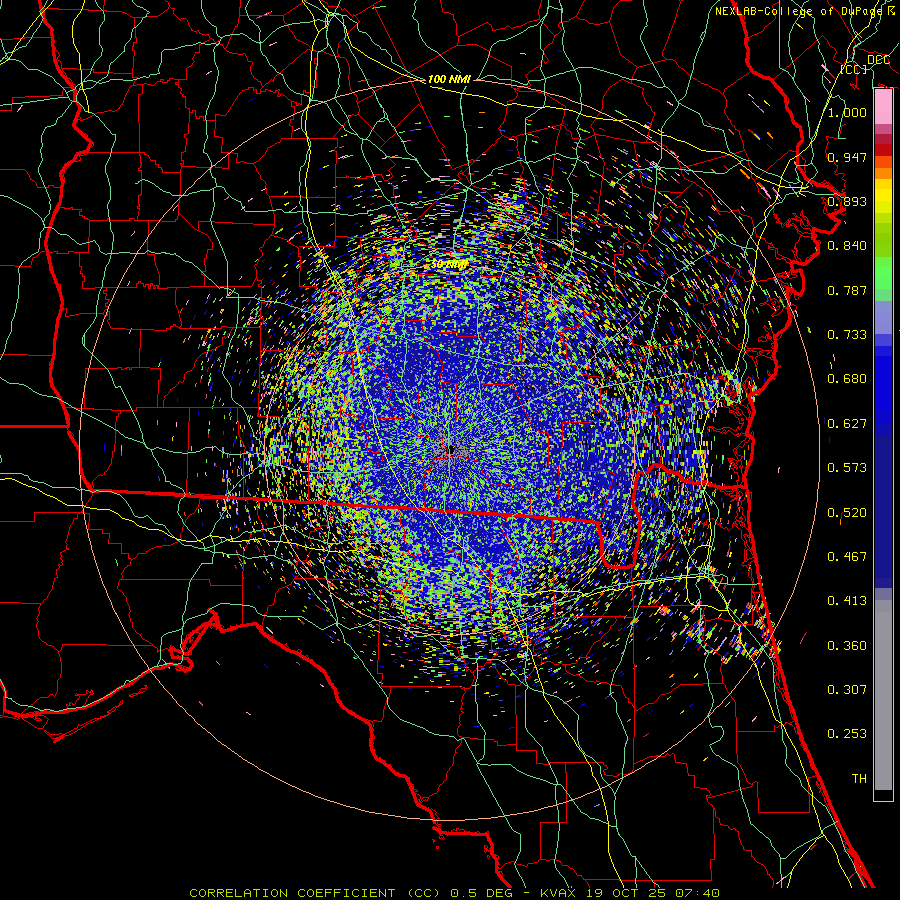Screen dimensions: 900x900
Task: Select the lavender band on the color scale
Action: click(883, 317)
